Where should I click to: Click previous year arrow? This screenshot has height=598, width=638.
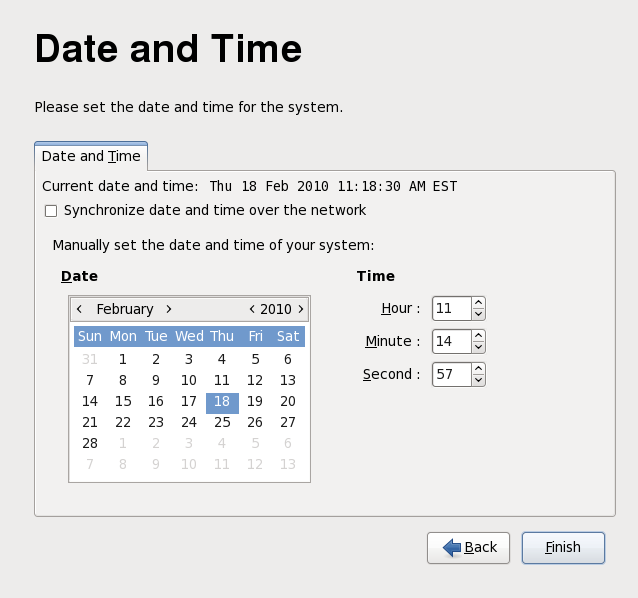point(252,309)
